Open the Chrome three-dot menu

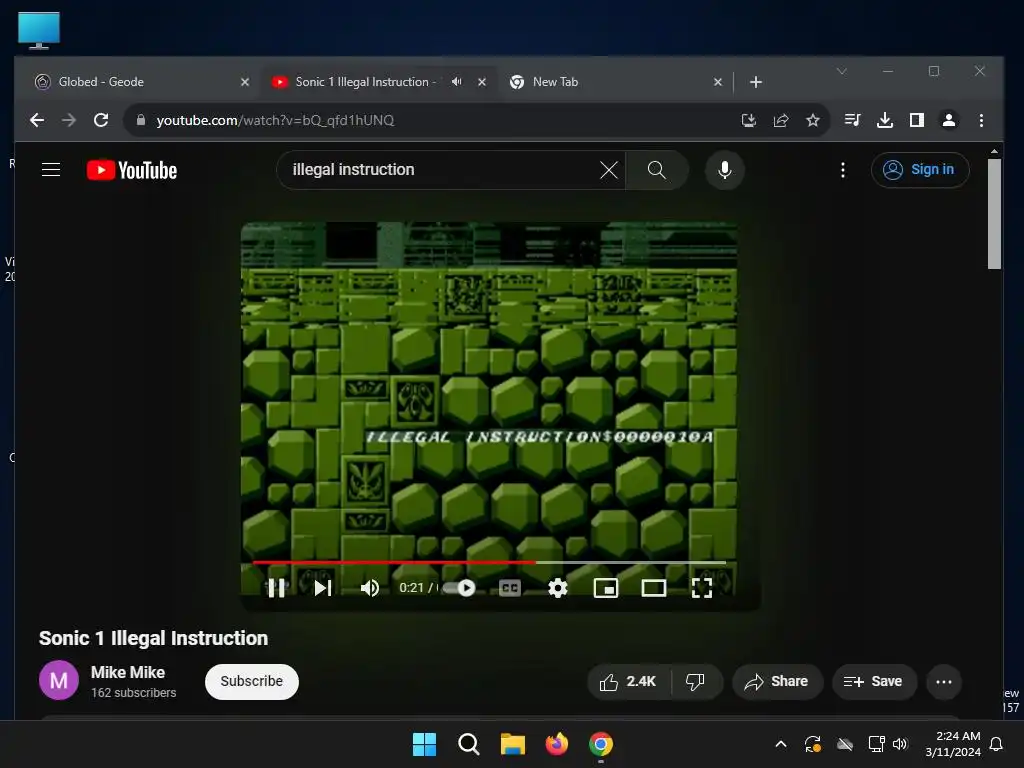tap(981, 120)
